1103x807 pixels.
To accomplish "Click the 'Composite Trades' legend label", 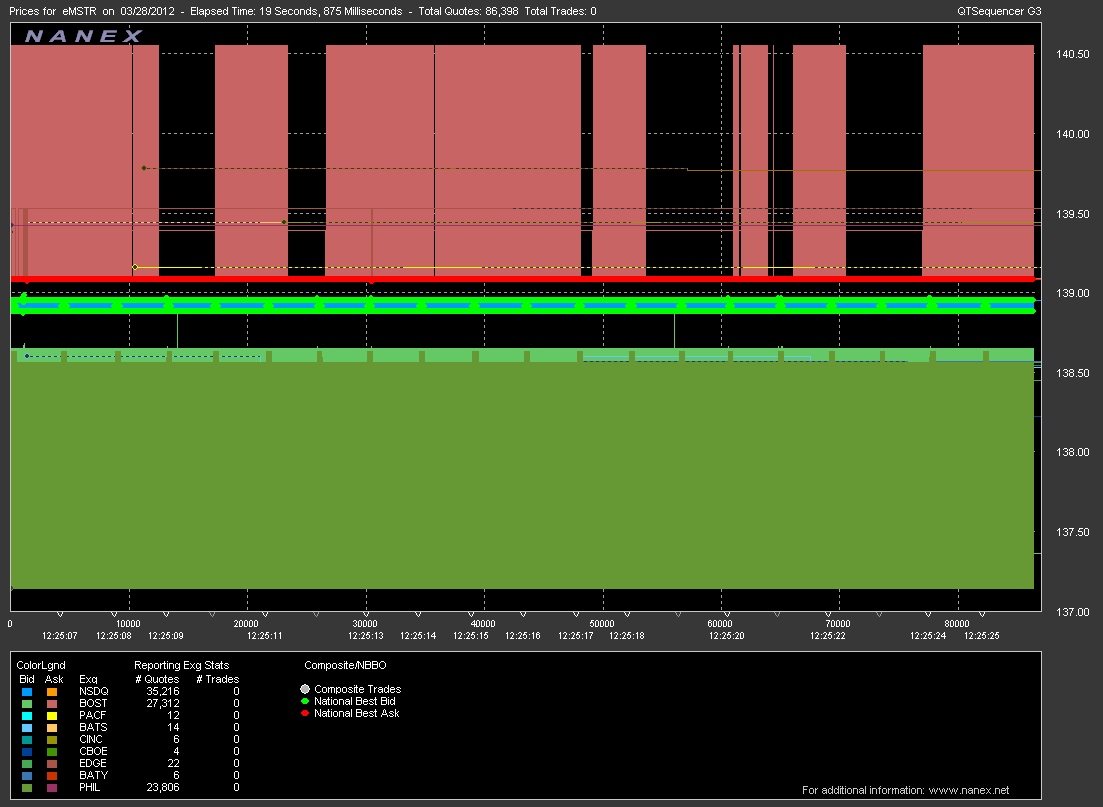I will coord(357,690).
